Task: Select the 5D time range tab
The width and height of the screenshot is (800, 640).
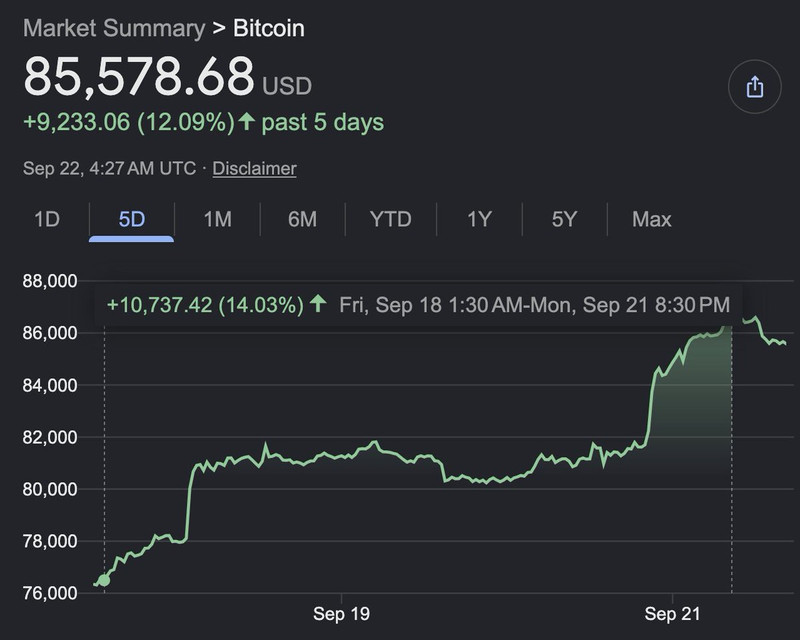Action: coord(132,219)
